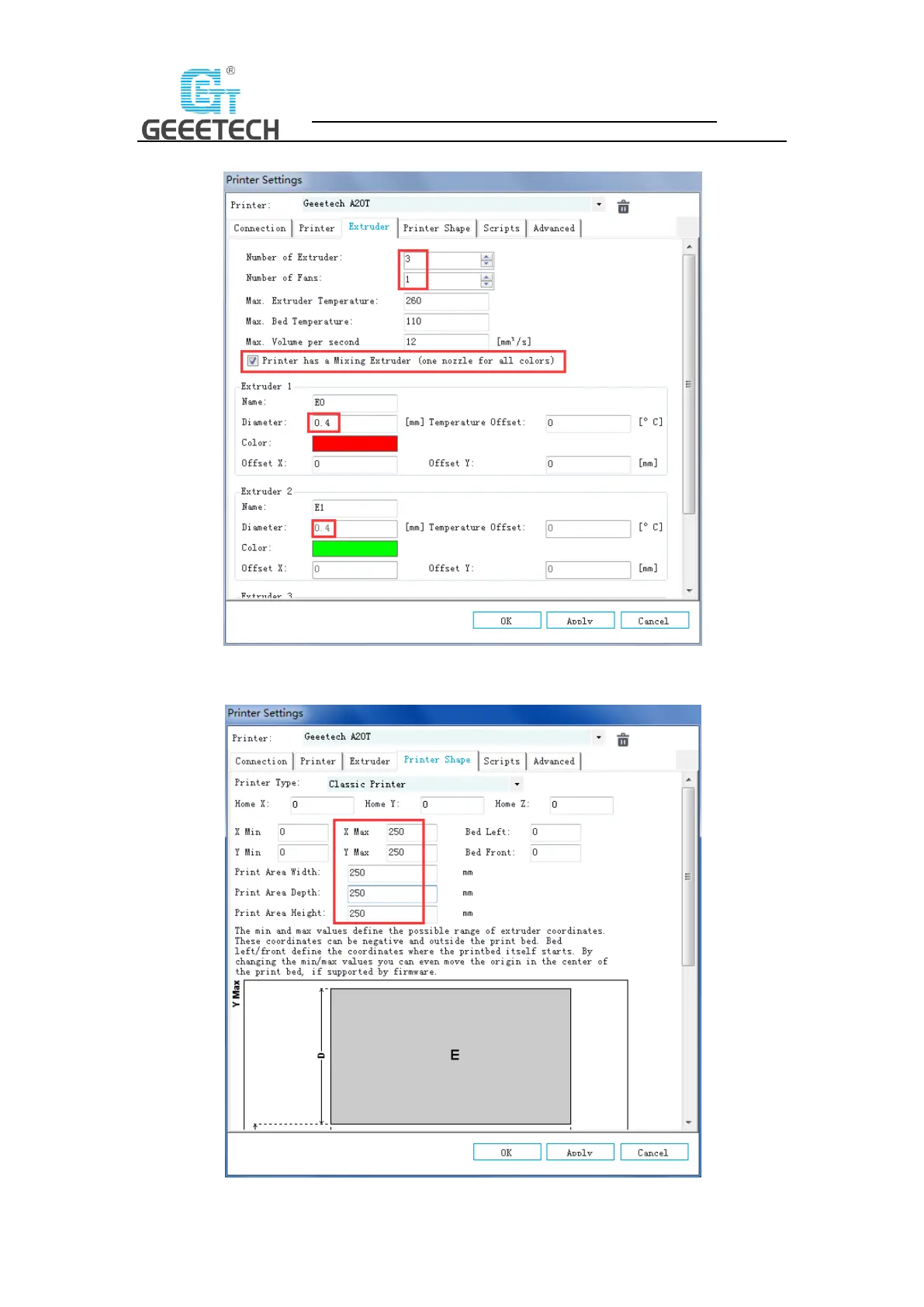Click Extruder 1 Offset Y field
The width and height of the screenshot is (924, 1307).
click(x=588, y=464)
